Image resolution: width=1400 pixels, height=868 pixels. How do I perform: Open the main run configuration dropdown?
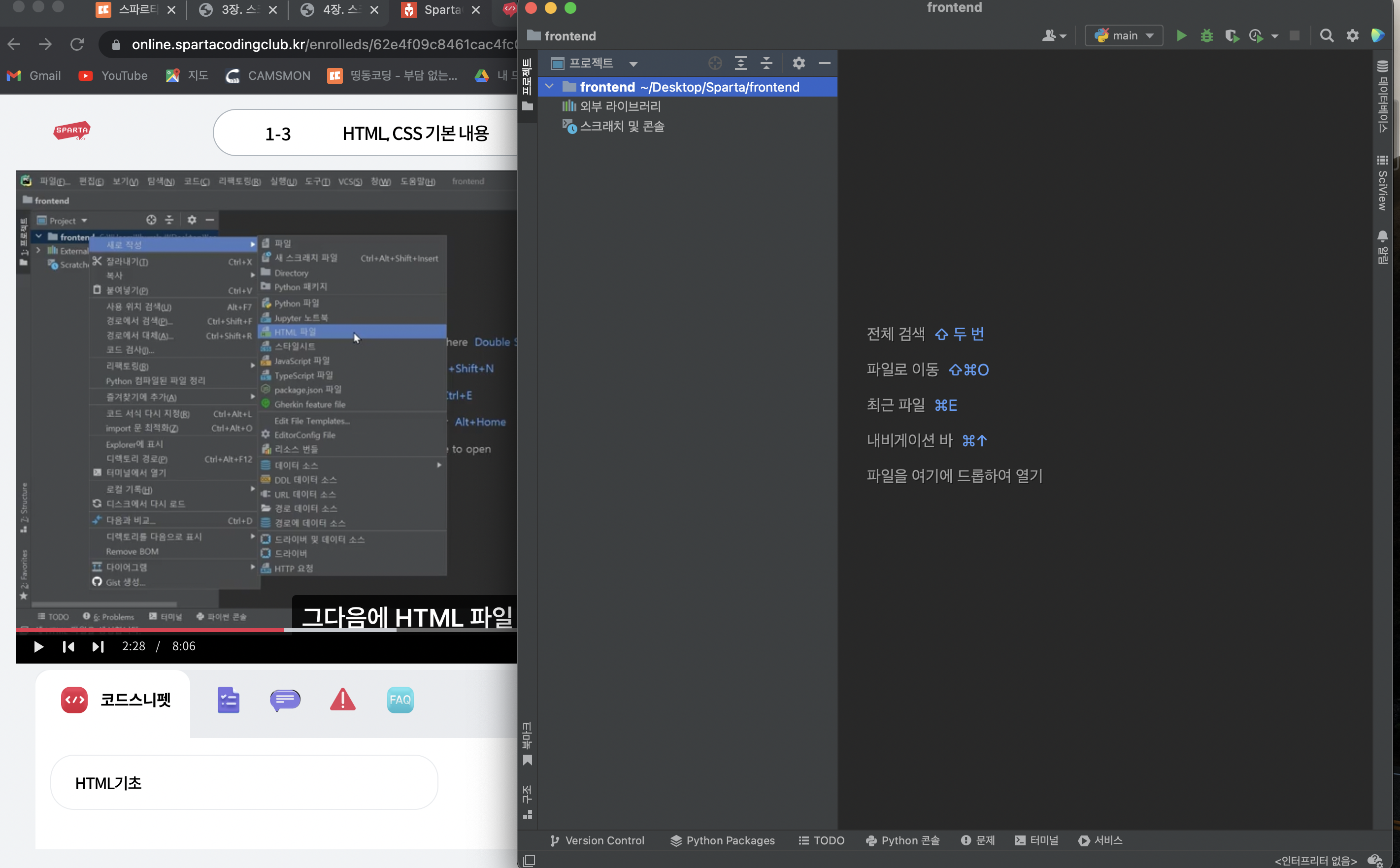tap(1123, 35)
